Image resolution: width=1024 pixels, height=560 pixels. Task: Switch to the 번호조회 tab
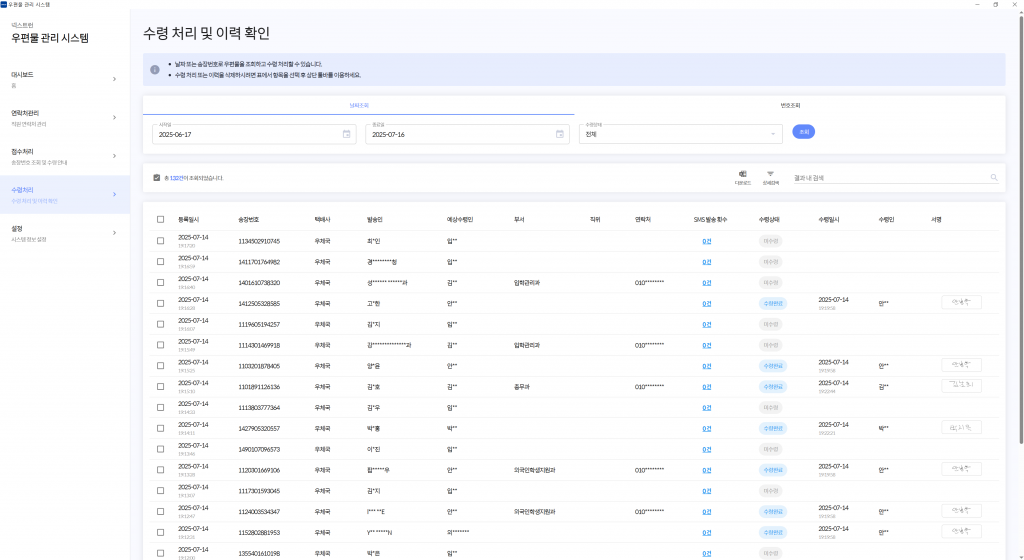[789, 105]
